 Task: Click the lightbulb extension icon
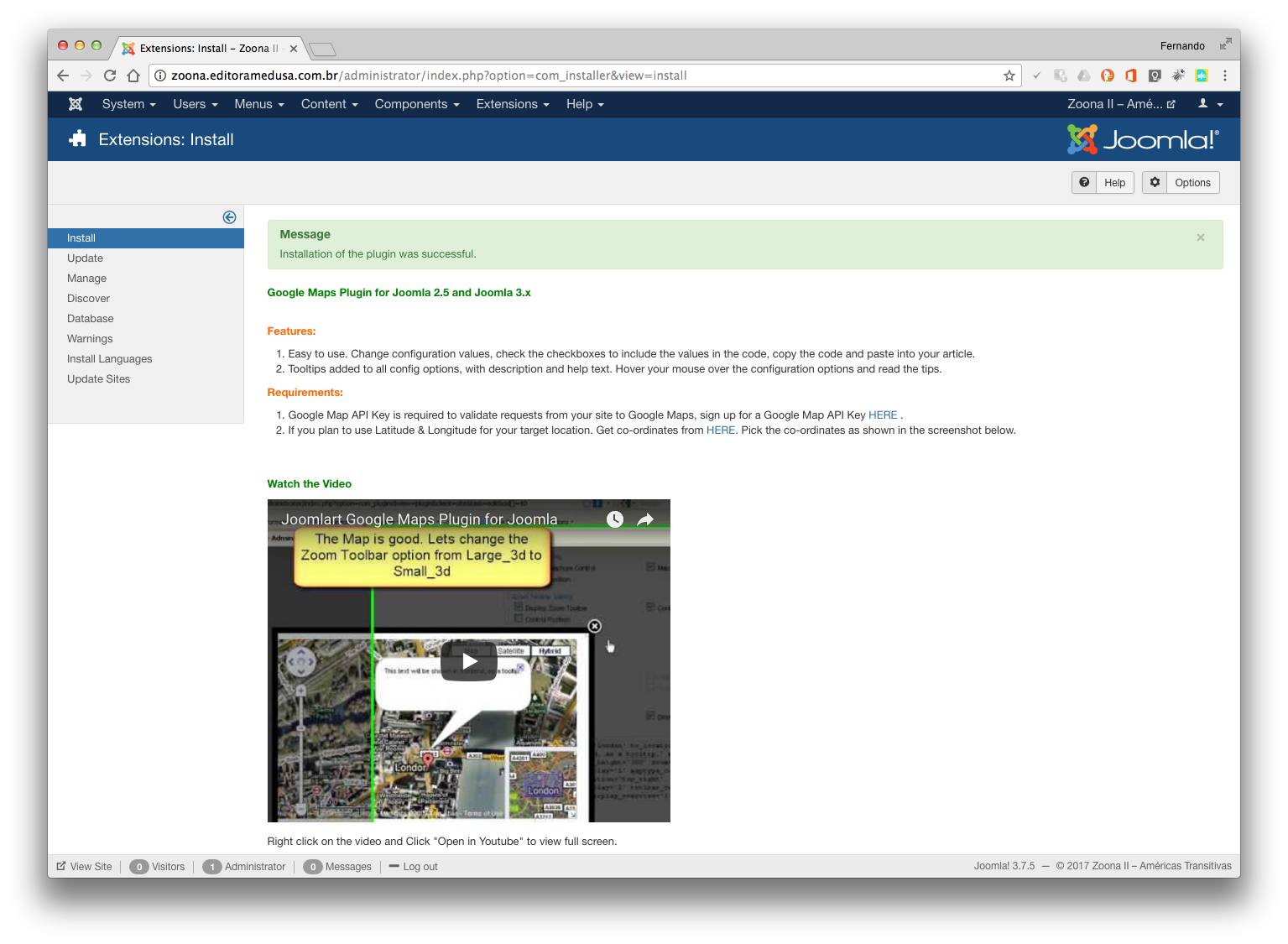[1155, 76]
